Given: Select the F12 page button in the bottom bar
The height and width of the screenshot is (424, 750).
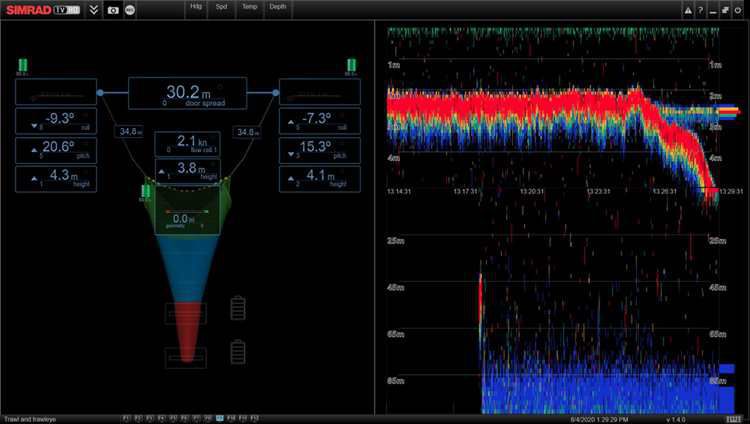Looking at the screenshot, I should pyautogui.click(x=254, y=419).
